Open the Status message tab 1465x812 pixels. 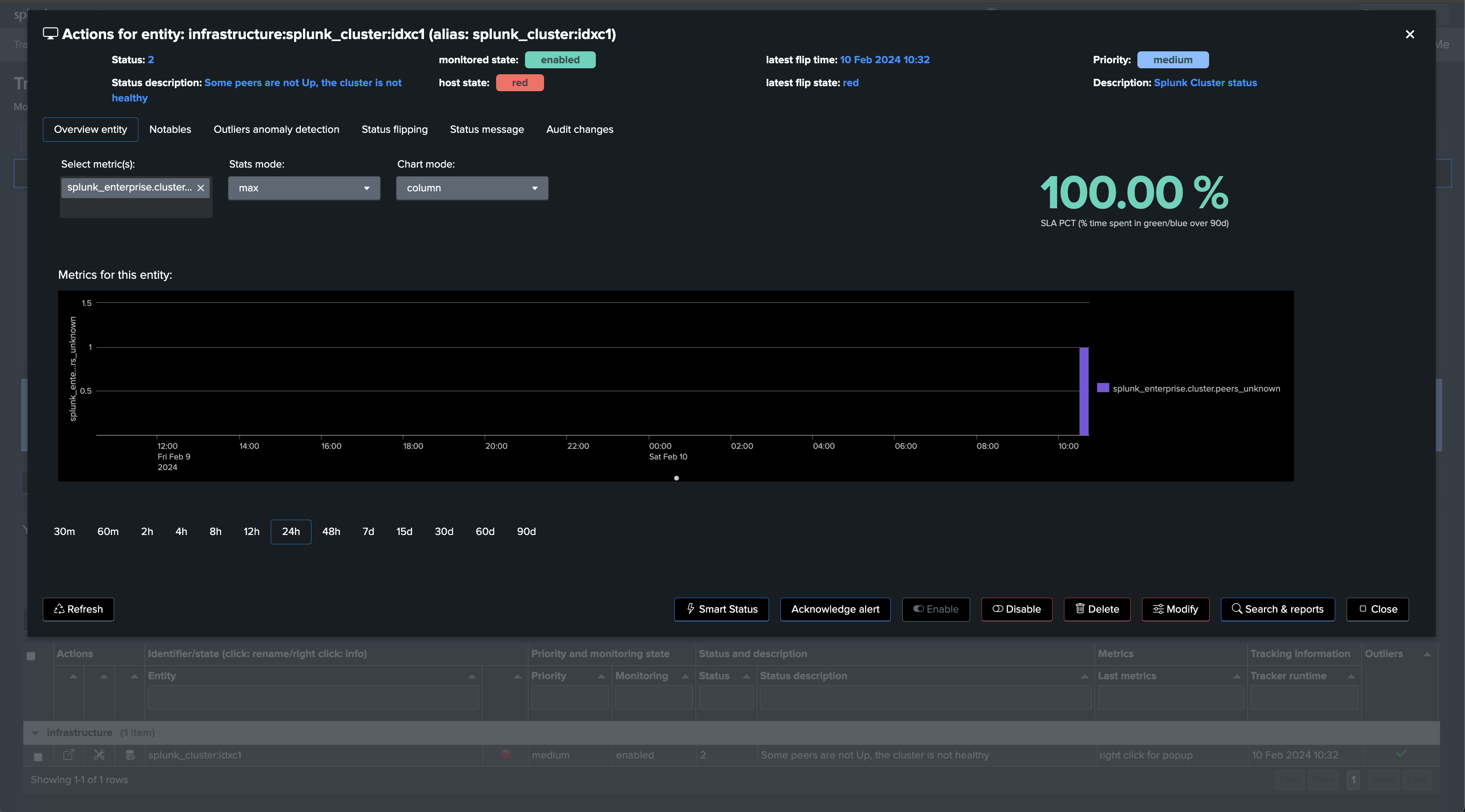tap(487, 130)
